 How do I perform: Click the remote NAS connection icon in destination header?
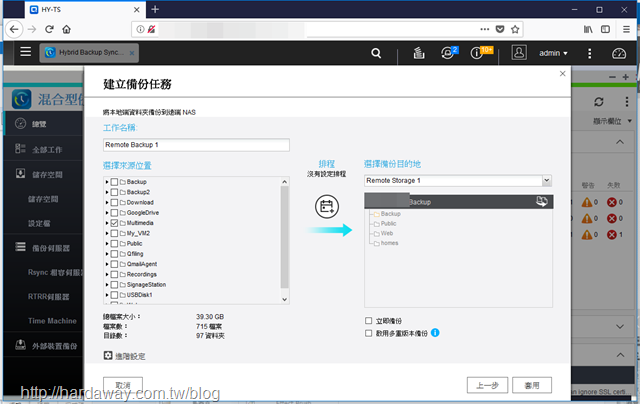(x=542, y=201)
